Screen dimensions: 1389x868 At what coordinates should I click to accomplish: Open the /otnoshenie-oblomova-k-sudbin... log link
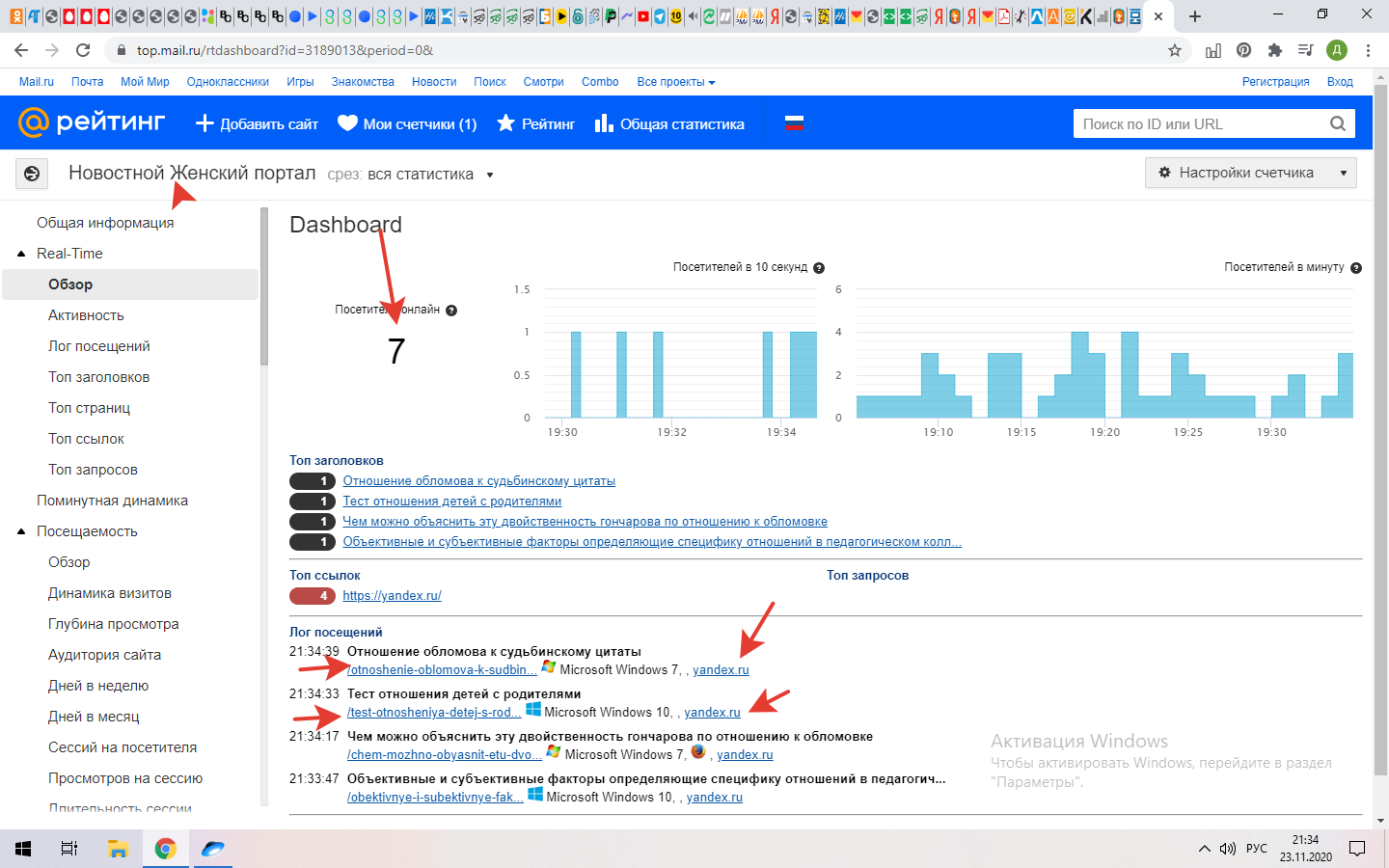click(x=442, y=670)
